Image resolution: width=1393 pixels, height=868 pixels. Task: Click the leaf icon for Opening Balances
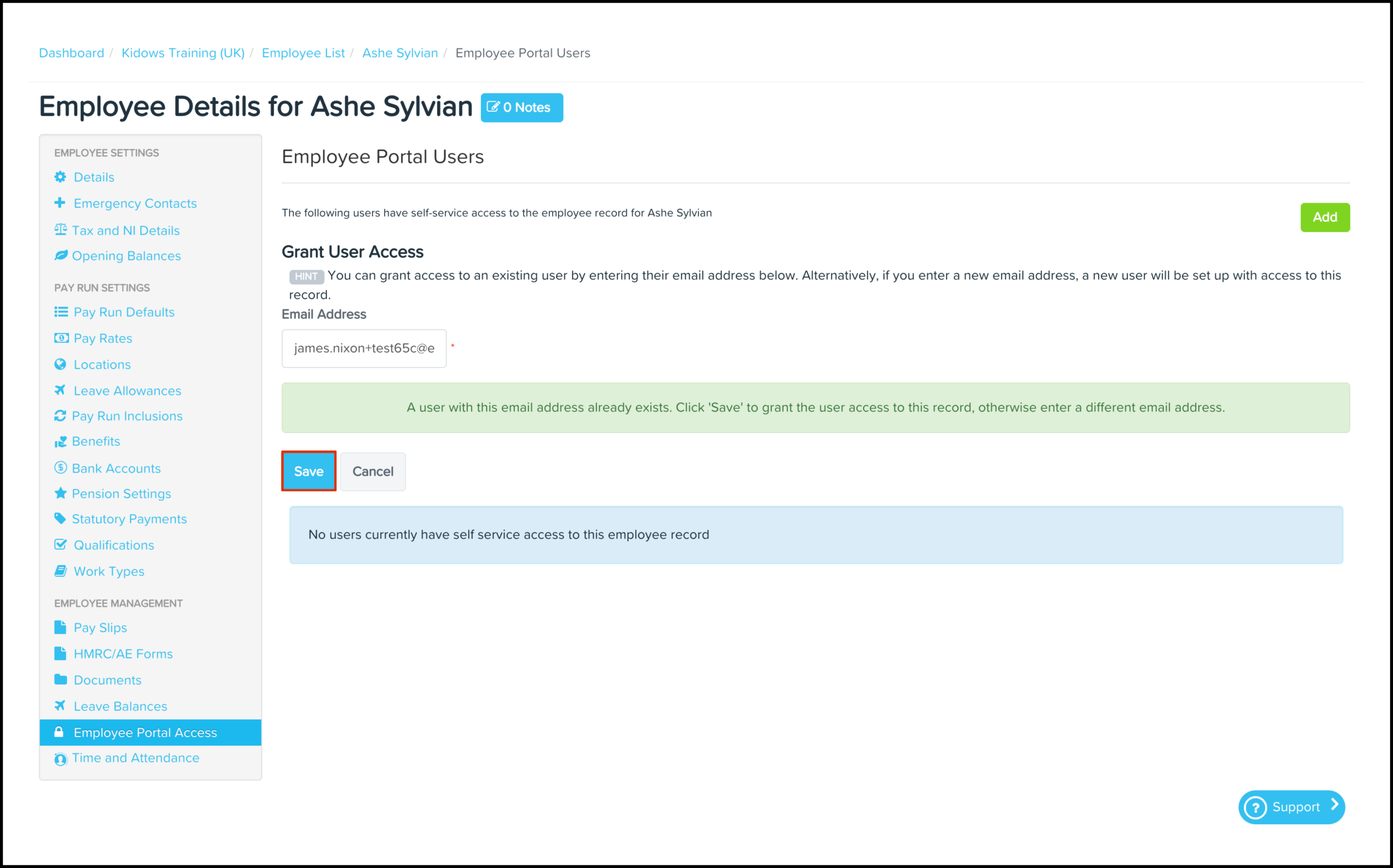point(61,255)
